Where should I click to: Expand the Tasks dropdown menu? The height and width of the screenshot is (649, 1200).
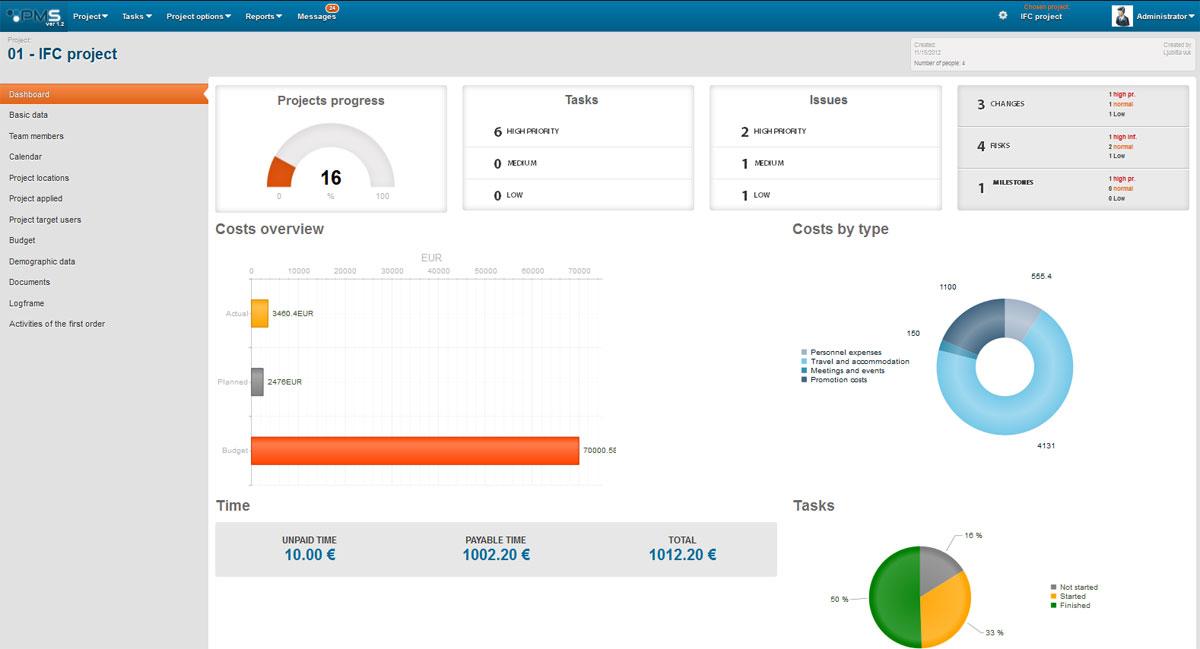click(137, 15)
